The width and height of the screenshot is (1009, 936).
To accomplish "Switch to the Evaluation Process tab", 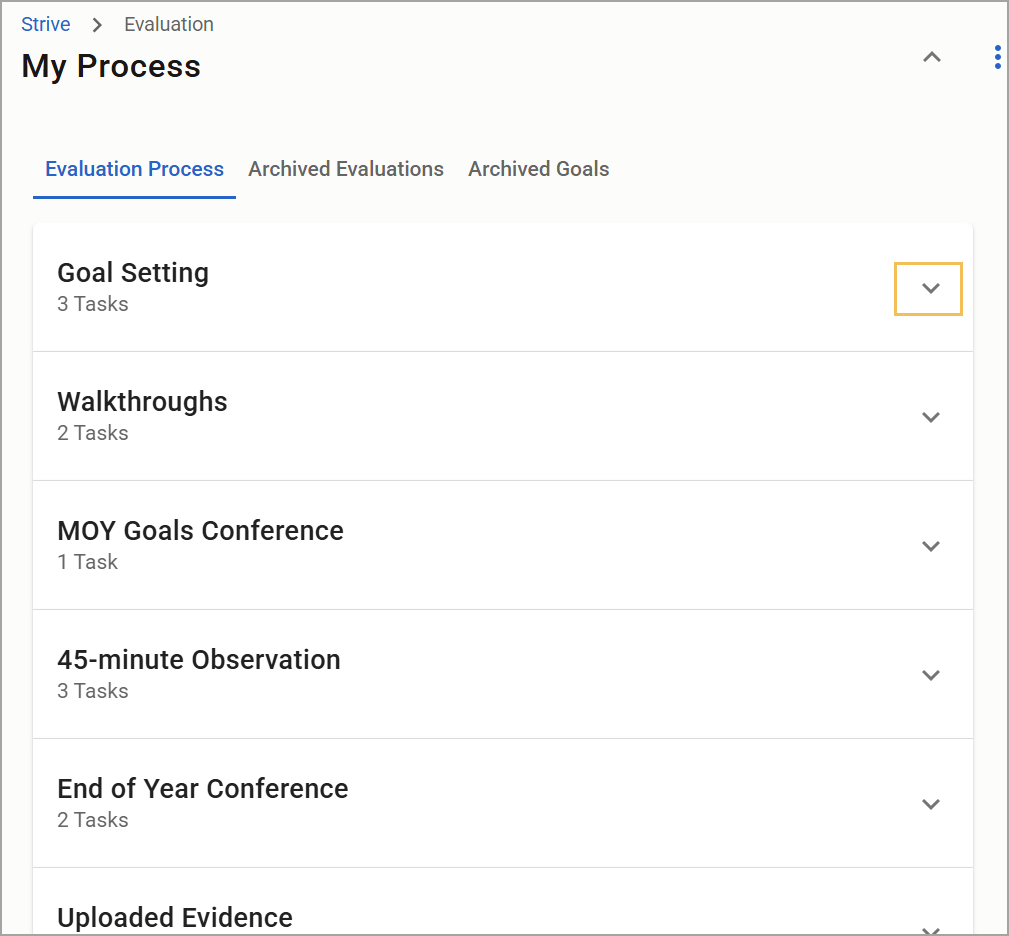I will tap(134, 169).
